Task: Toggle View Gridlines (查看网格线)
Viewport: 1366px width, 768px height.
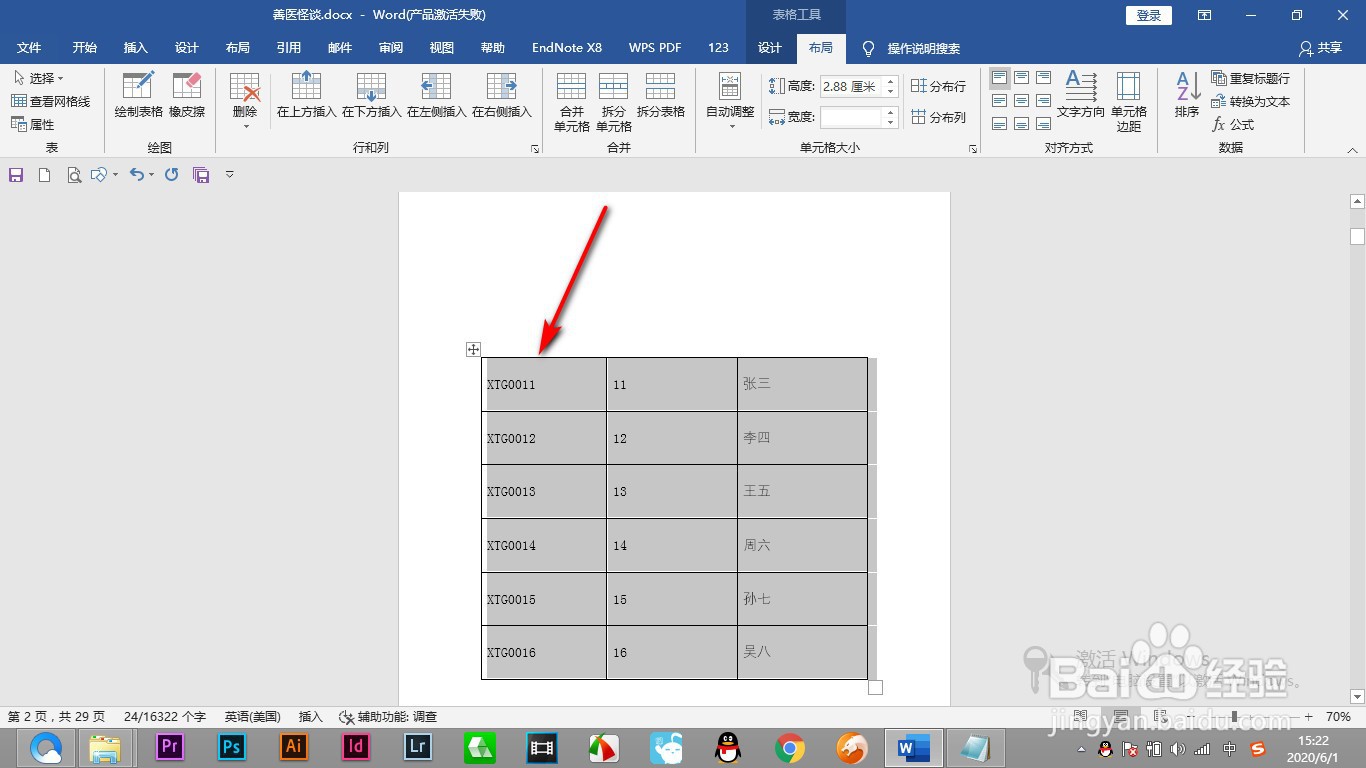Action: pyautogui.click(x=50, y=101)
